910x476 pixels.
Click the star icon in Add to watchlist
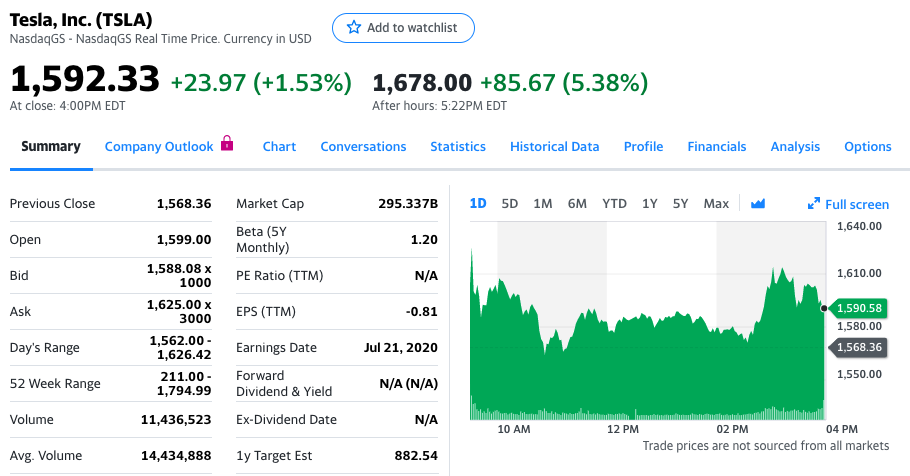[353, 28]
